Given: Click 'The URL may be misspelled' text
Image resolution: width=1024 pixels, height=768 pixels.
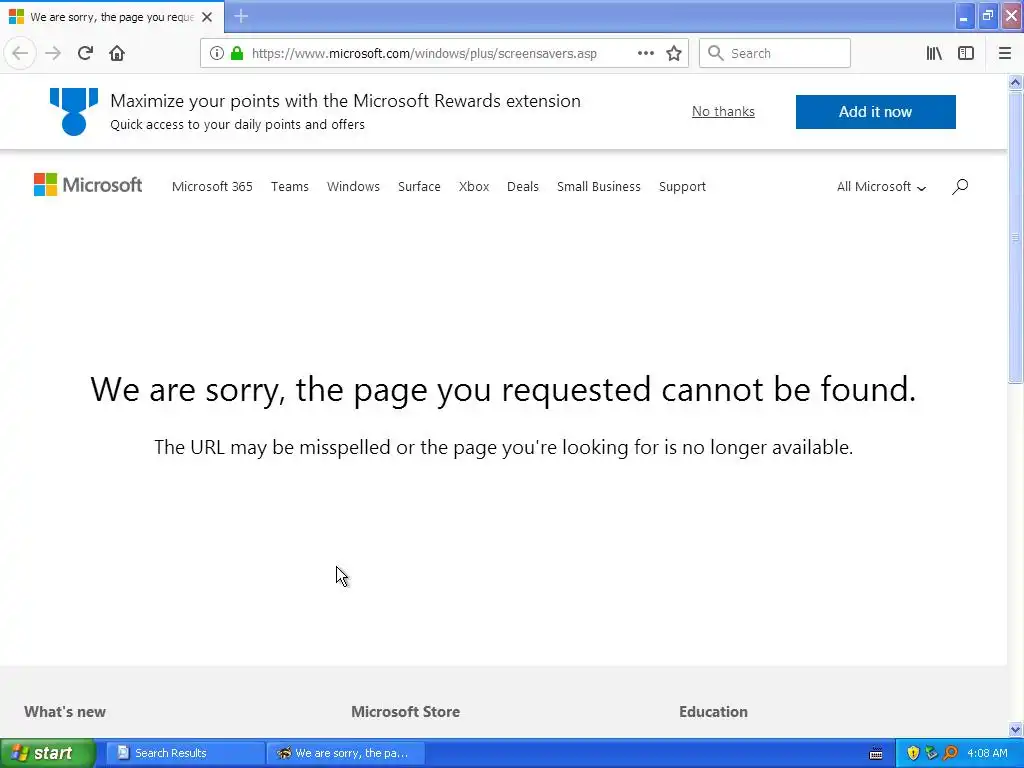Looking at the screenshot, I should (x=504, y=447).
